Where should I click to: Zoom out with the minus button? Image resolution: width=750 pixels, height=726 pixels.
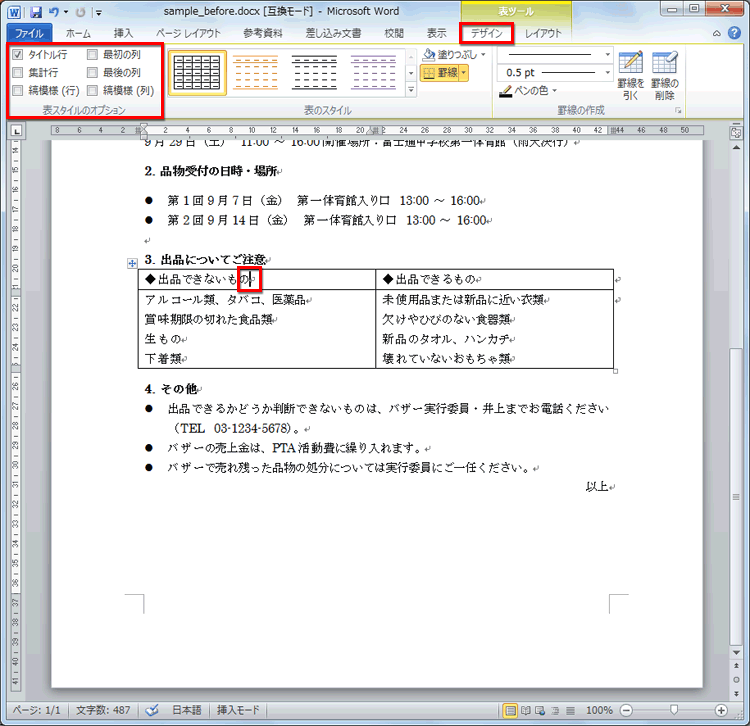626,710
